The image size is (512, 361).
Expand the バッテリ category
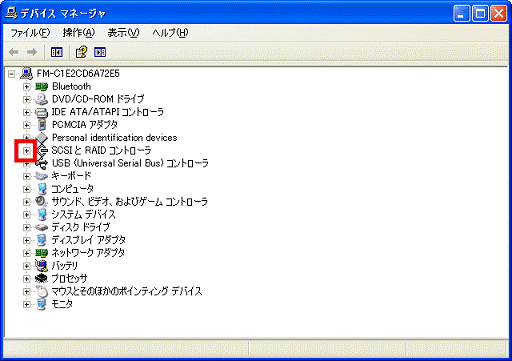tap(27, 266)
